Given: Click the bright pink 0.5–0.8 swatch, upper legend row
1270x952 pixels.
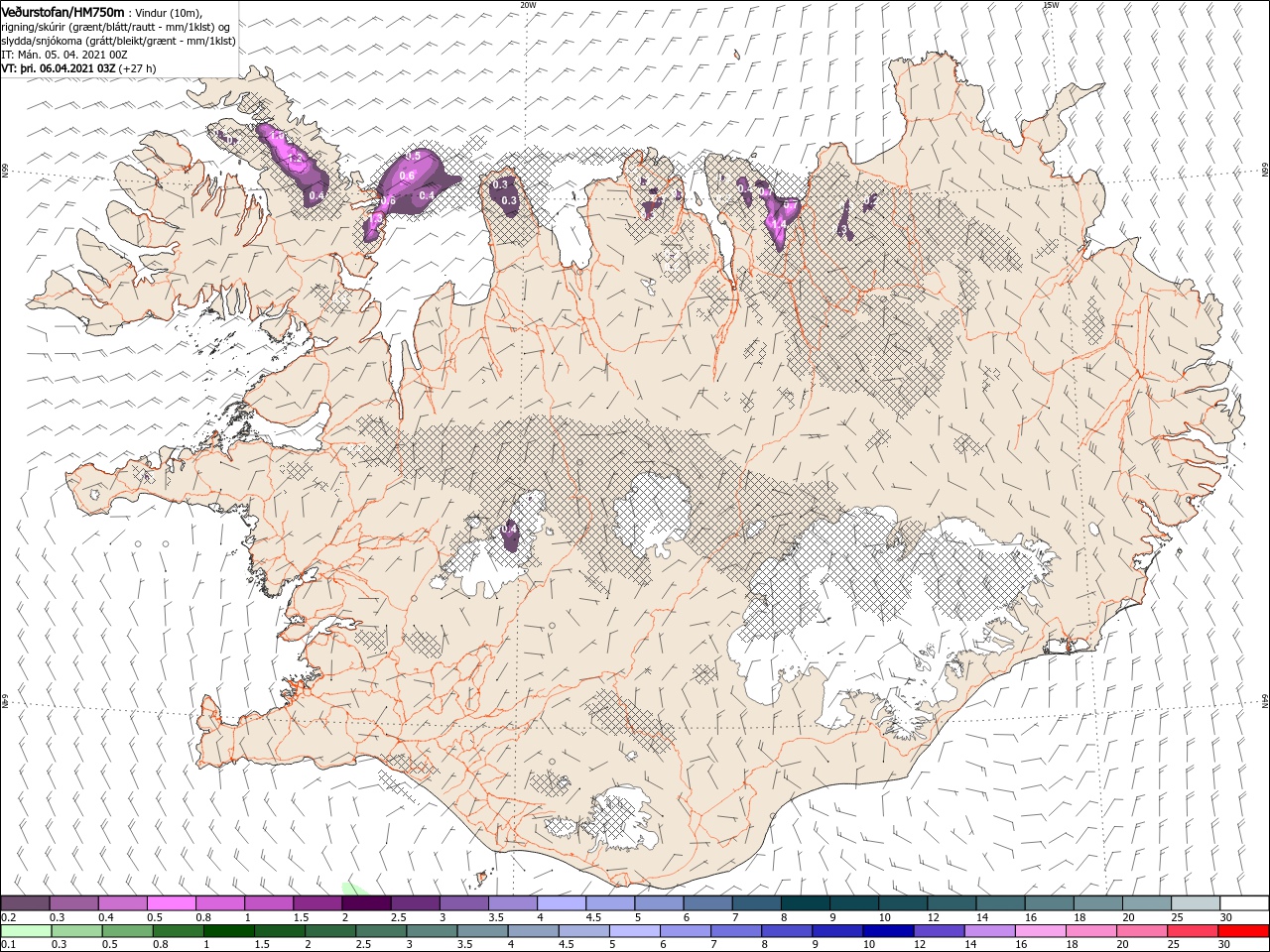Looking at the screenshot, I should [172, 903].
